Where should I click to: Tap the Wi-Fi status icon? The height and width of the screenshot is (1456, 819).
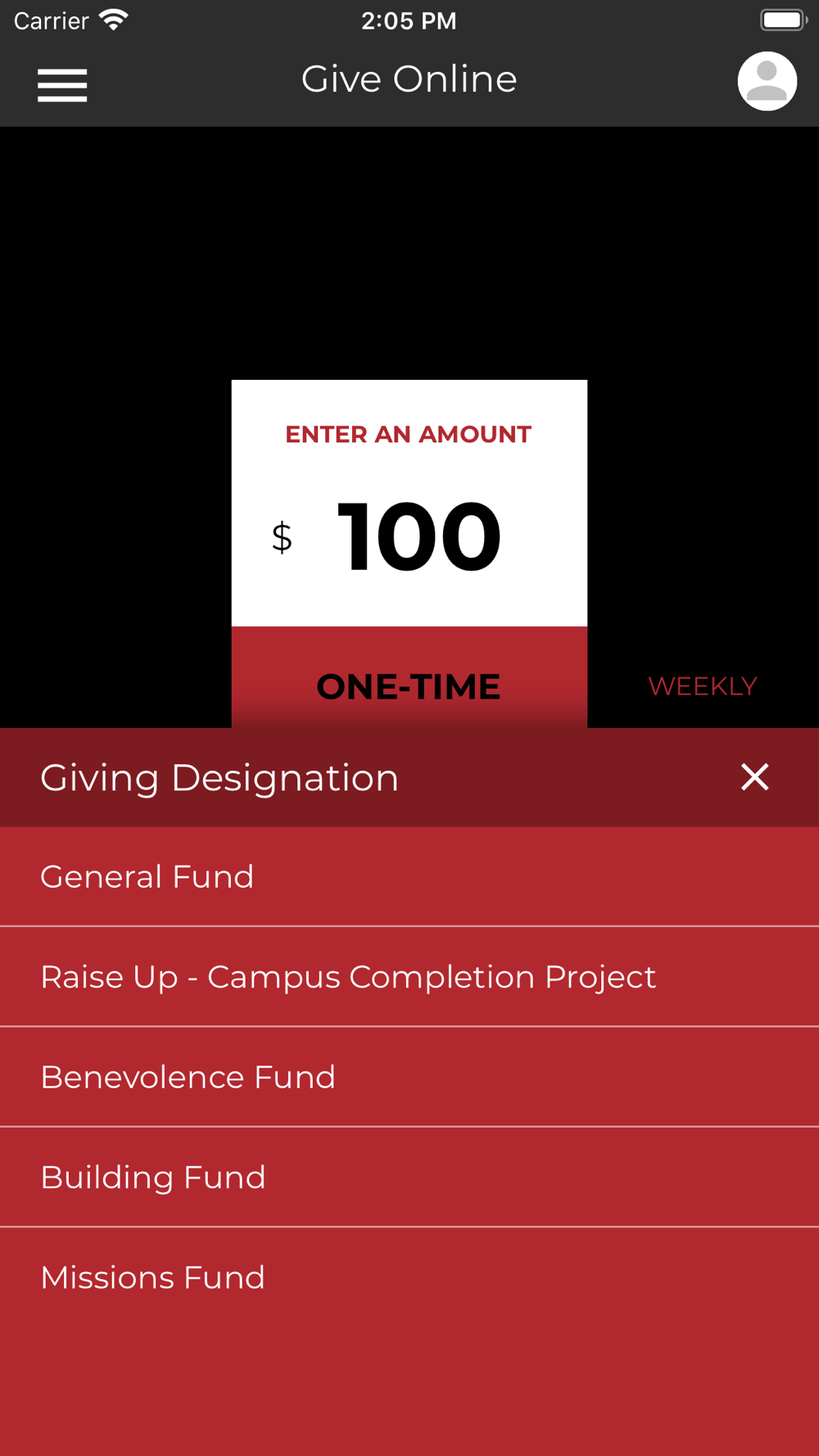click(114, 20)
